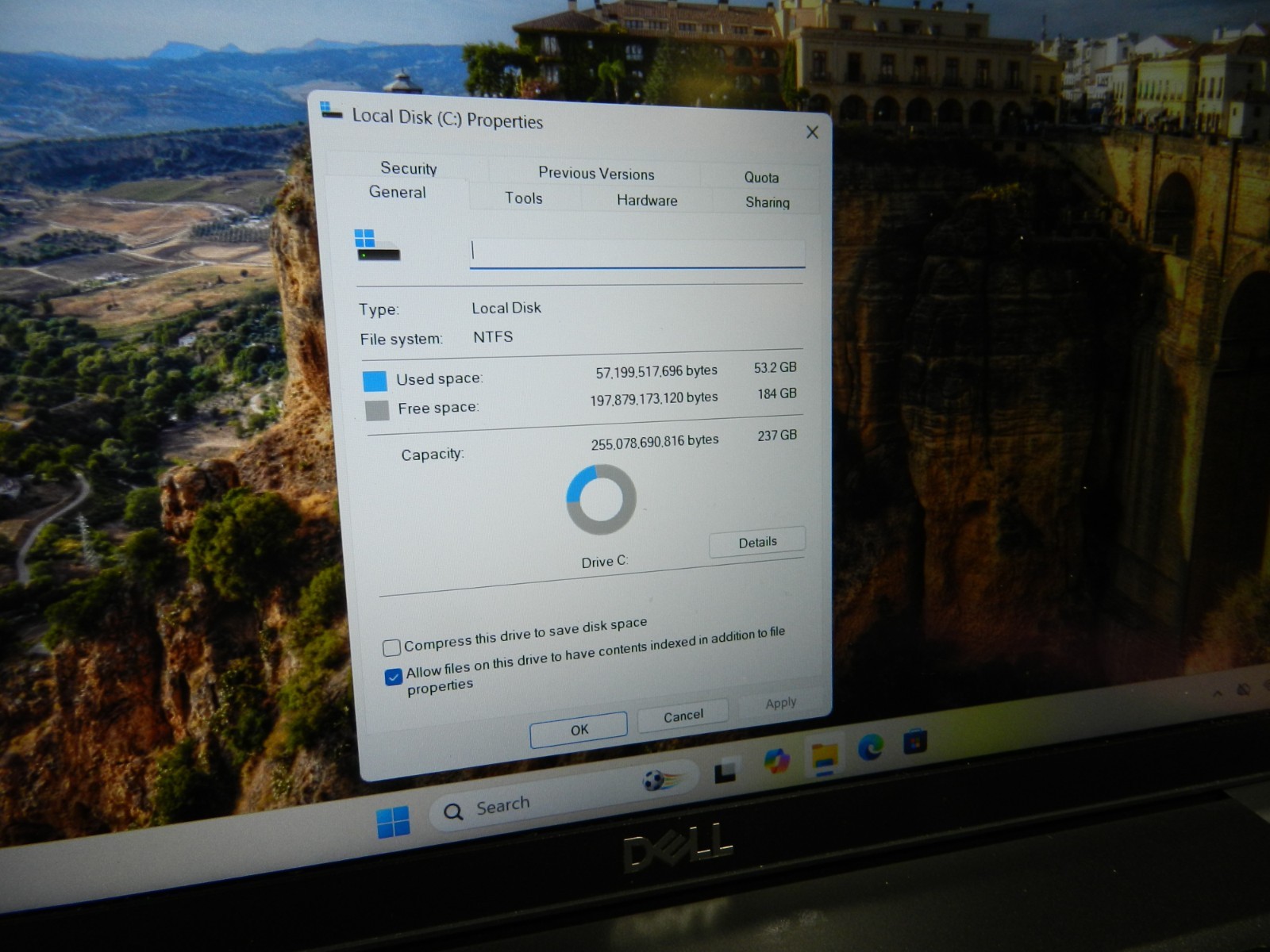Click the disk icon in the dialog title bar
This screenshot has width=1270, height=952.
click(x=330, y=110)
